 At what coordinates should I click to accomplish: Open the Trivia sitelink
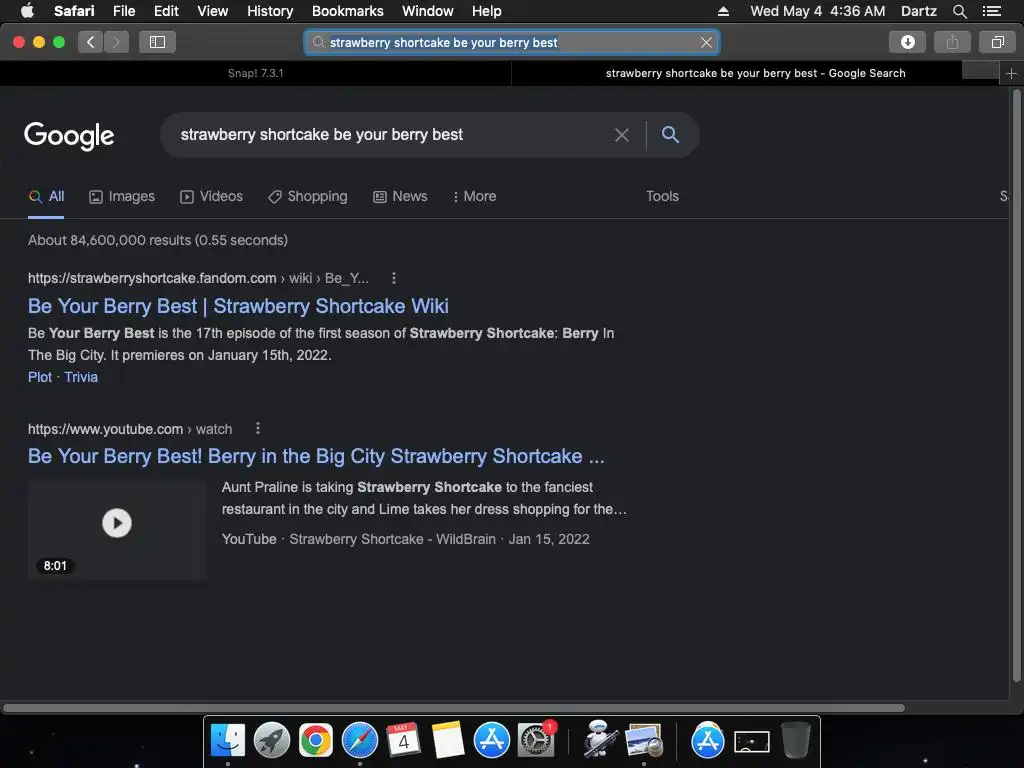[81, 377]
